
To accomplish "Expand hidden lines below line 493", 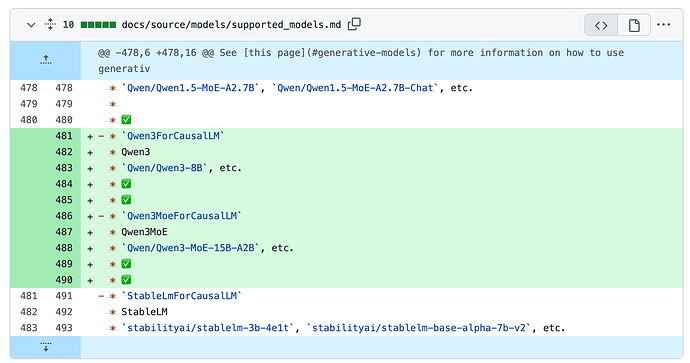I will tap(46, 347).
